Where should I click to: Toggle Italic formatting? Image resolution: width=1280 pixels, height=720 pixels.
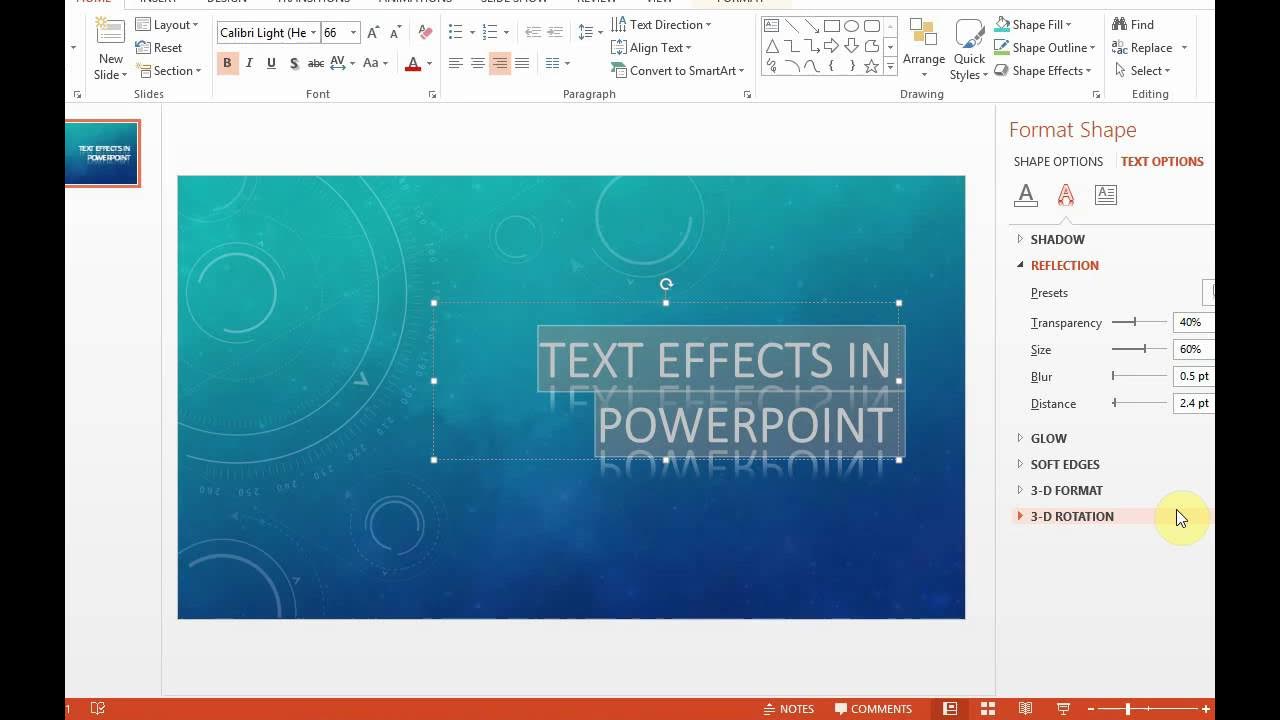(249, 63)
